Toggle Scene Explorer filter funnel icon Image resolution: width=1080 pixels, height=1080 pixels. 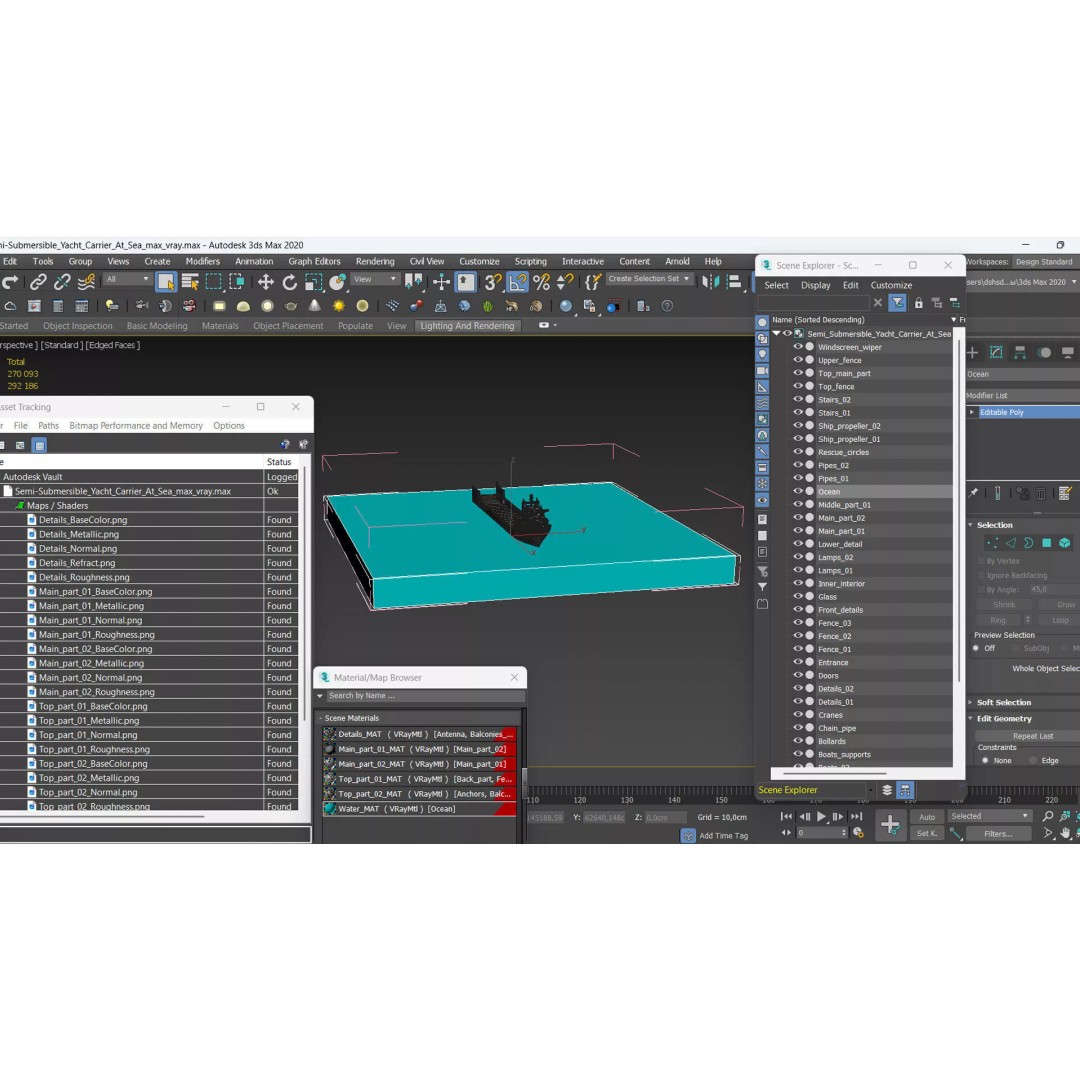tap(897, 303)
